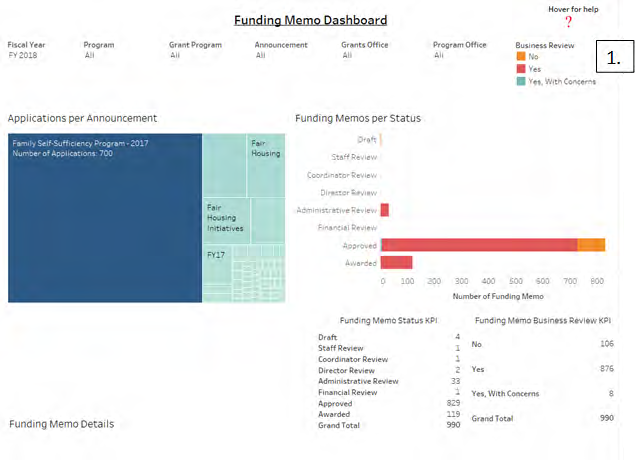Click the Administrative Review bar
This screenshot has width=635, height=460.
(385, 210)
